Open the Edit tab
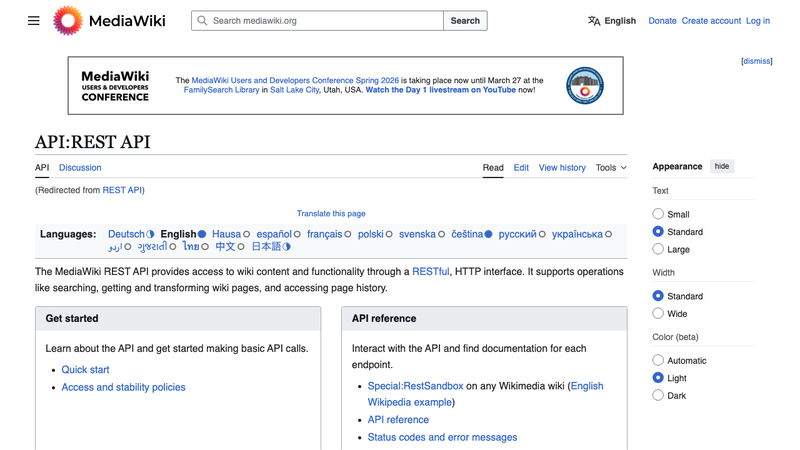Screen dimensions: 800x450 click(521, 168)
